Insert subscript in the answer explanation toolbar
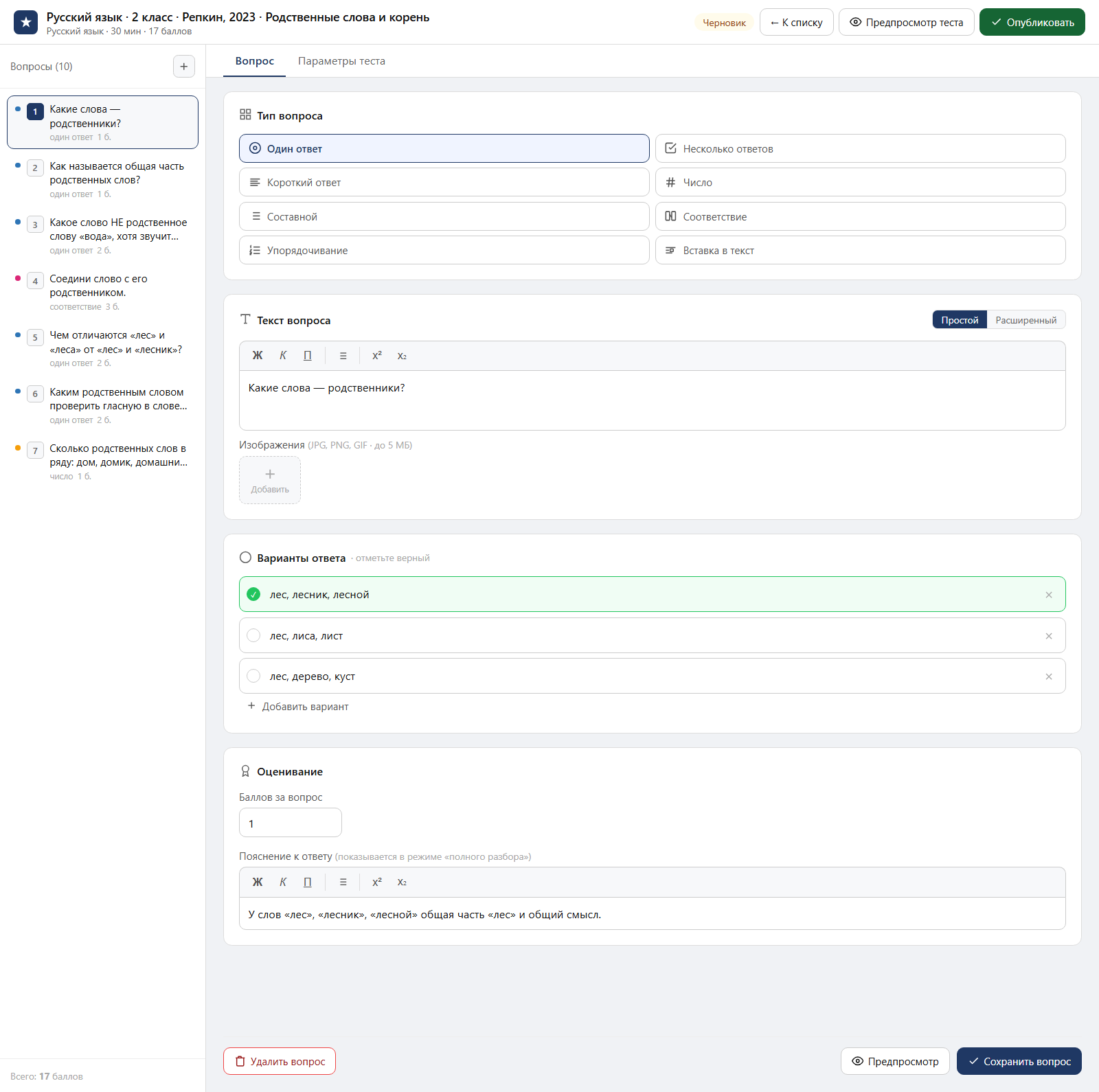The height and width of the screenshot is (1092, 1099). tap(402, 883)
